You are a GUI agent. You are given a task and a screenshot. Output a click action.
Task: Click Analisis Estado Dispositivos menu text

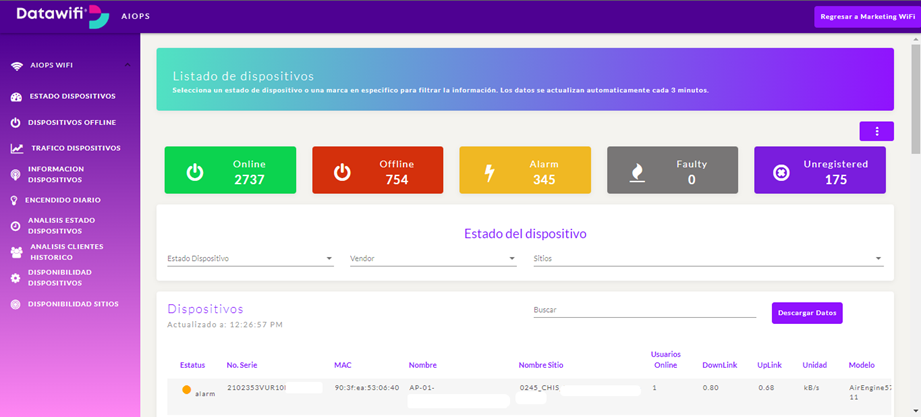click(61, 226)
